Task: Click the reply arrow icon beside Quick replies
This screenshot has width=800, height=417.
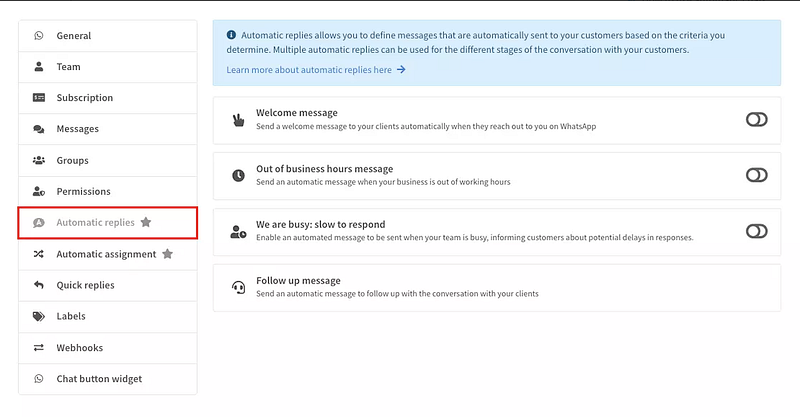Action: tap(39, 285)
